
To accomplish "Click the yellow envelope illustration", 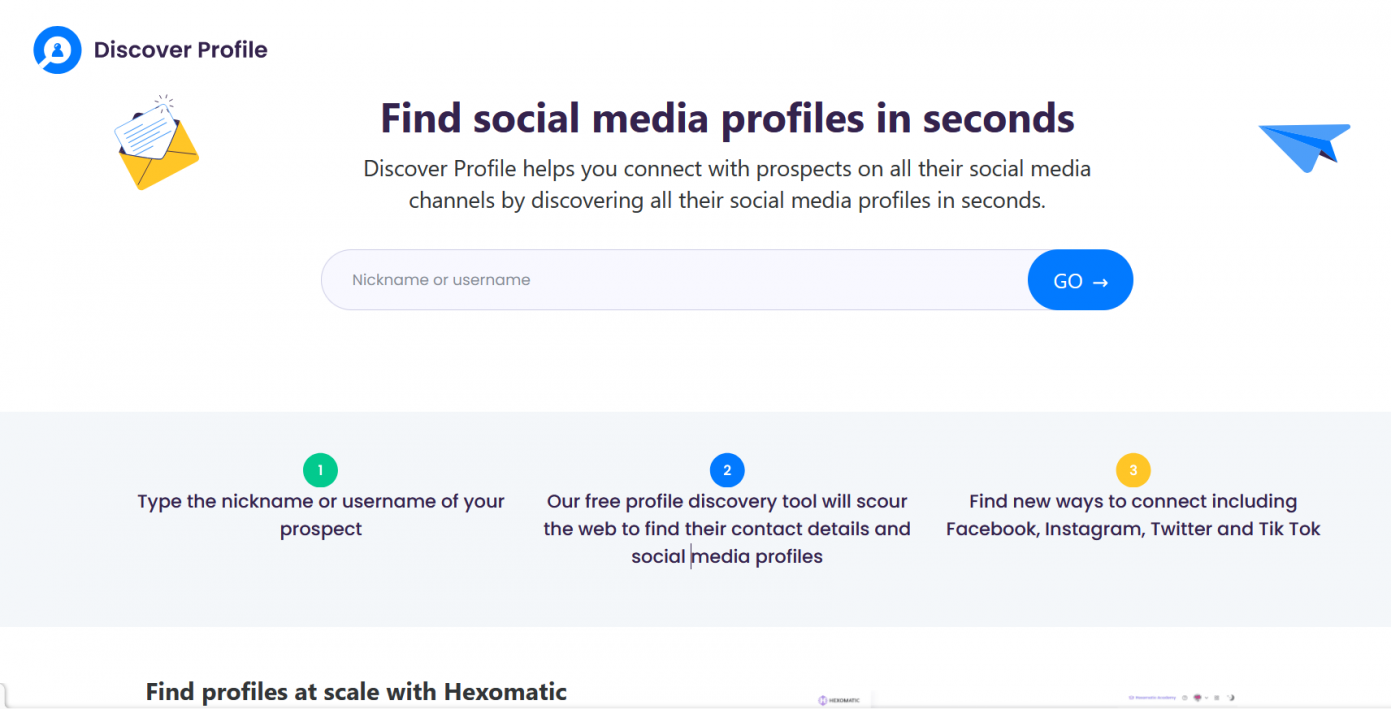I will click(x=156, y=144).
